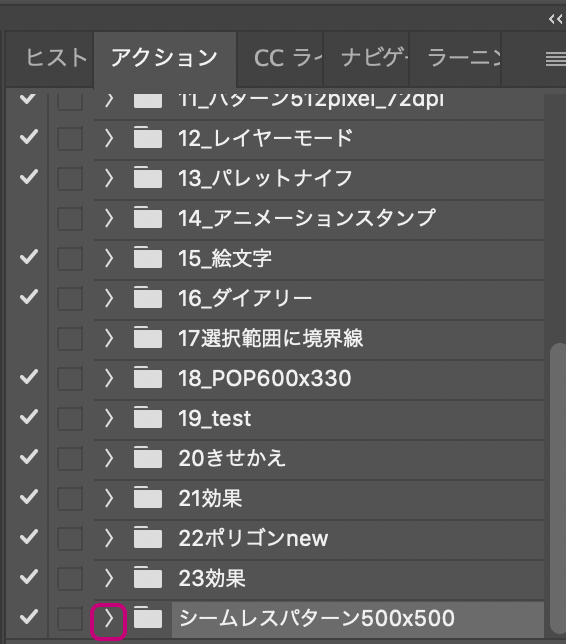Screen dimensions: 566x644
Task: Select the 21効果 set name
Action: pyautogui.click(x=210, y=498)
